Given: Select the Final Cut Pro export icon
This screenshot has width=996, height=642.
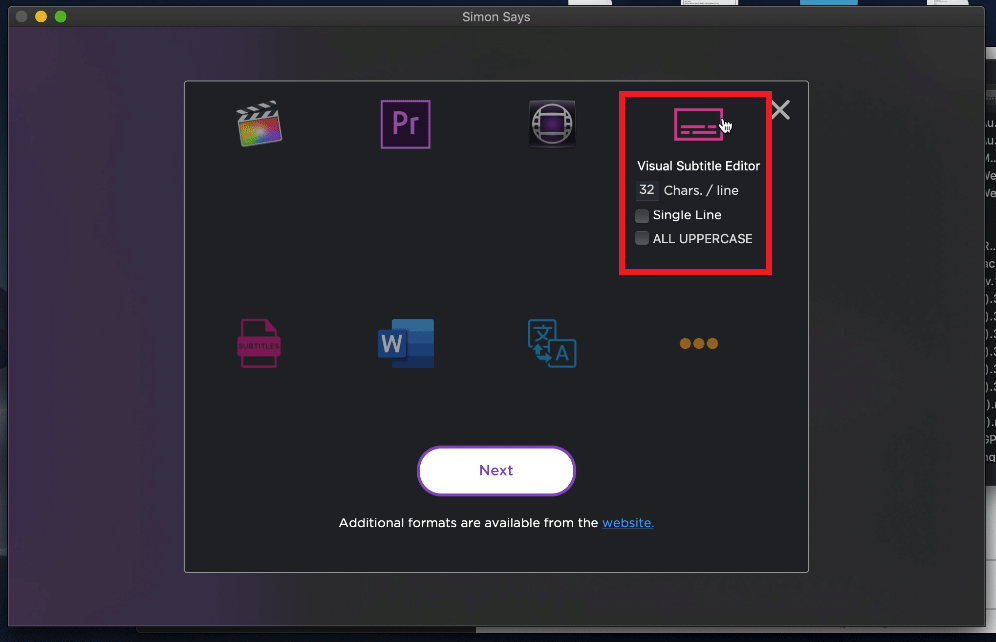Looking at the screenshot, I should point(259,124).
